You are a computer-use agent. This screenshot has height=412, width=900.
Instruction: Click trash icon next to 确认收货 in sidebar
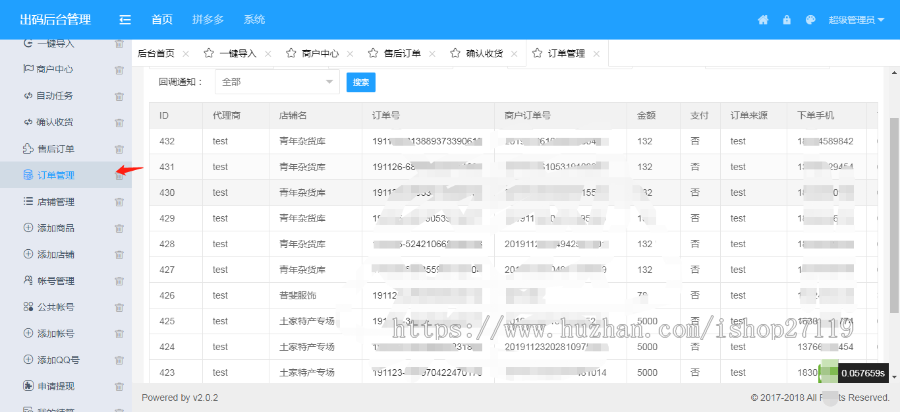(x=119, y=123)
